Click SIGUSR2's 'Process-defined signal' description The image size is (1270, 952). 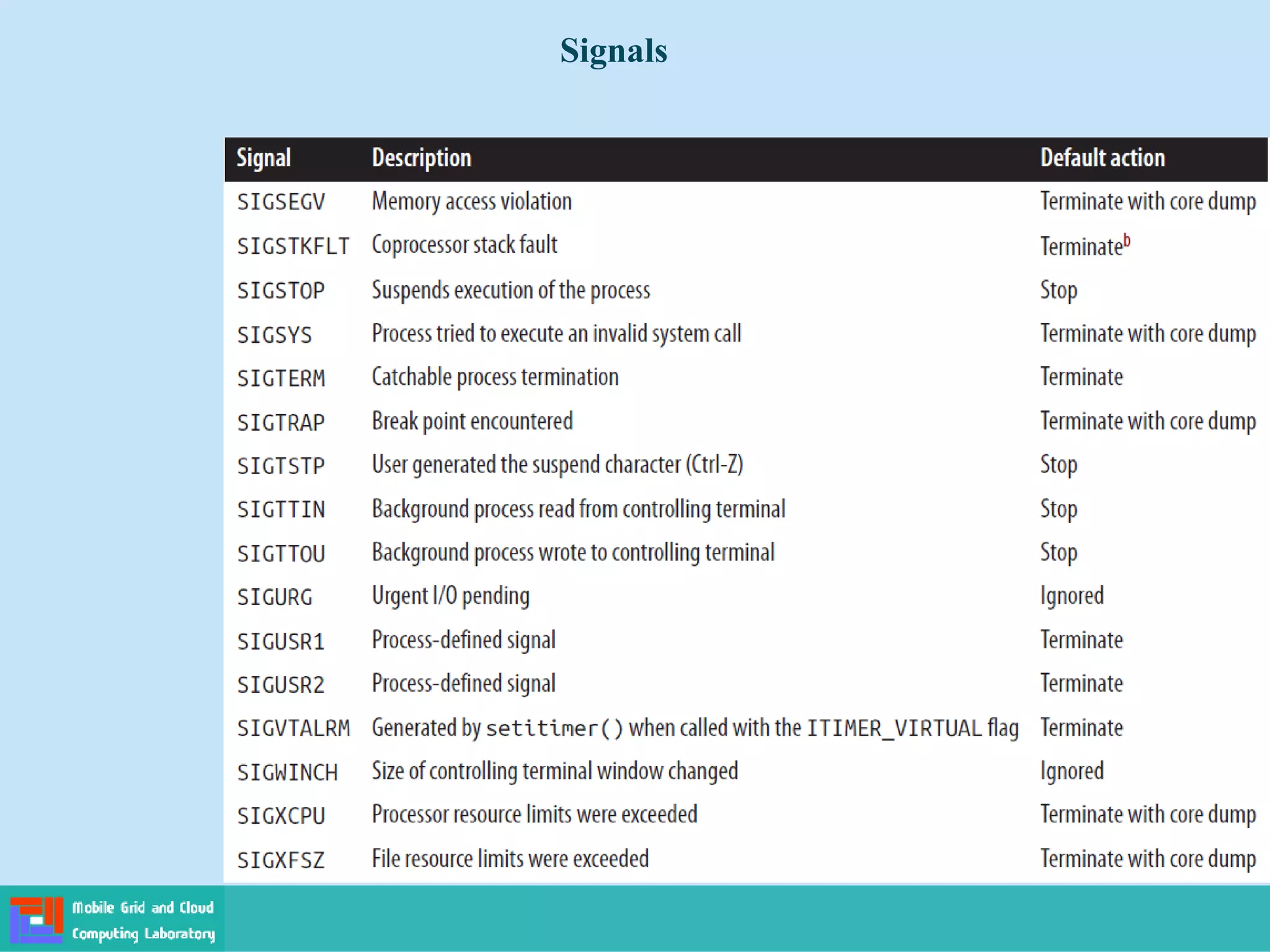463,684
